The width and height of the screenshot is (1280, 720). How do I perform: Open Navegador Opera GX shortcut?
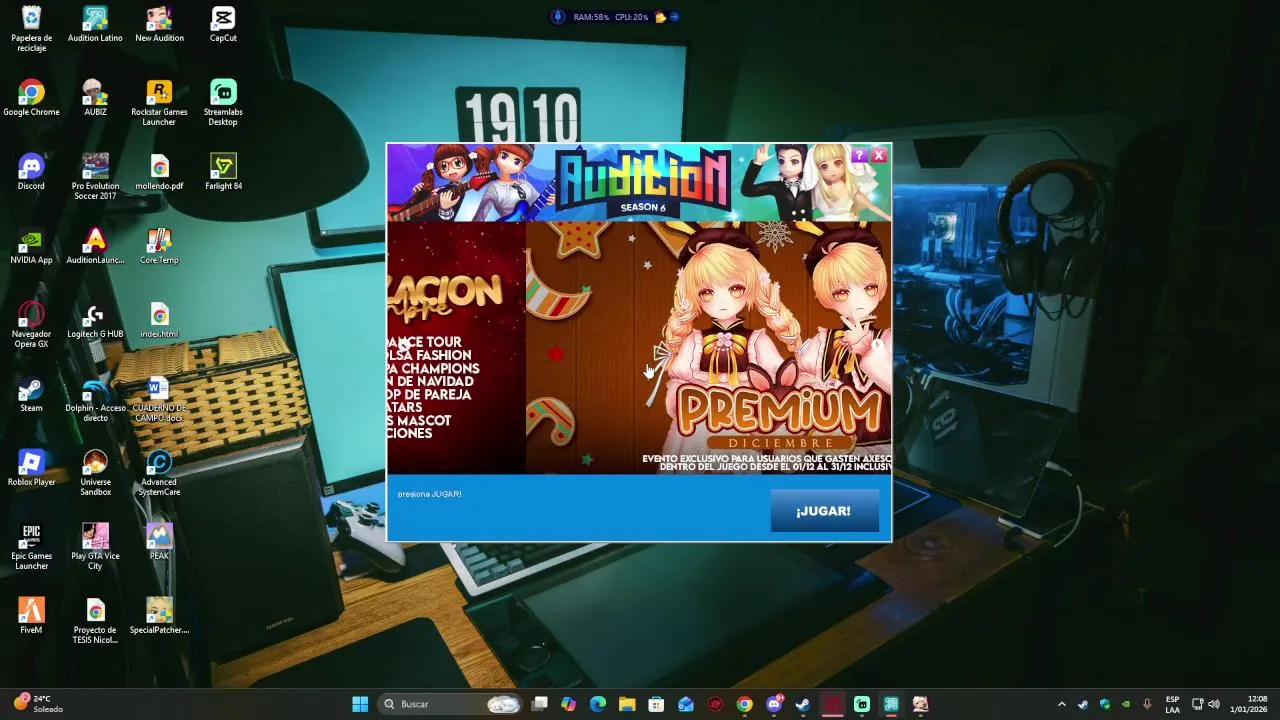point(31,325)
